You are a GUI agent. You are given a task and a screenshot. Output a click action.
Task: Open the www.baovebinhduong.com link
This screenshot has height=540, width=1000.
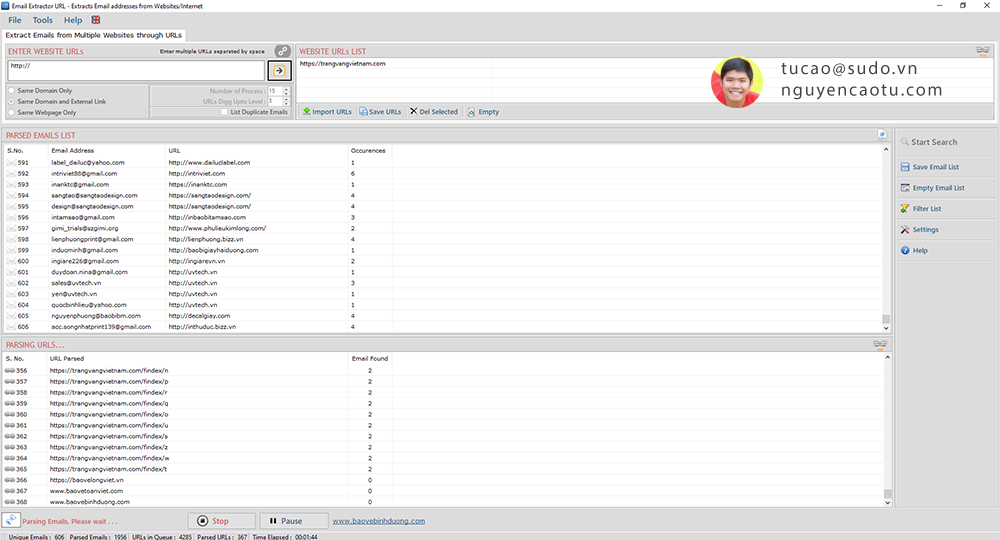click(378, 521)
